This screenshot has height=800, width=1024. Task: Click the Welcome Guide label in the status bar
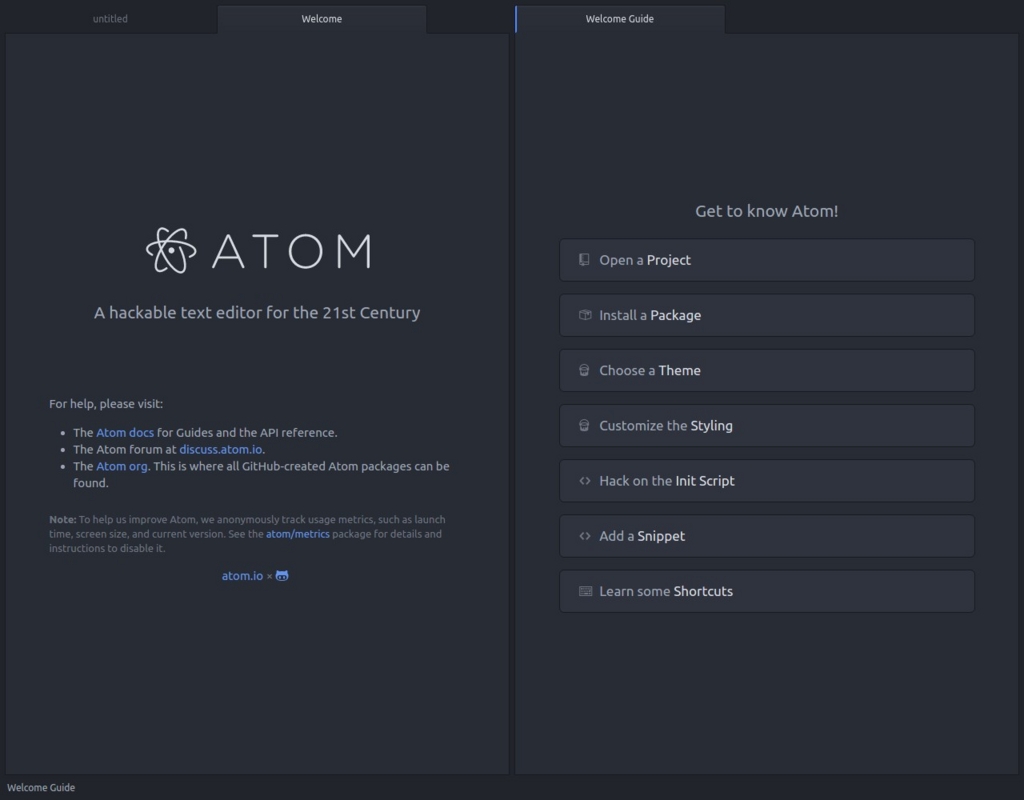click(41, 787)
